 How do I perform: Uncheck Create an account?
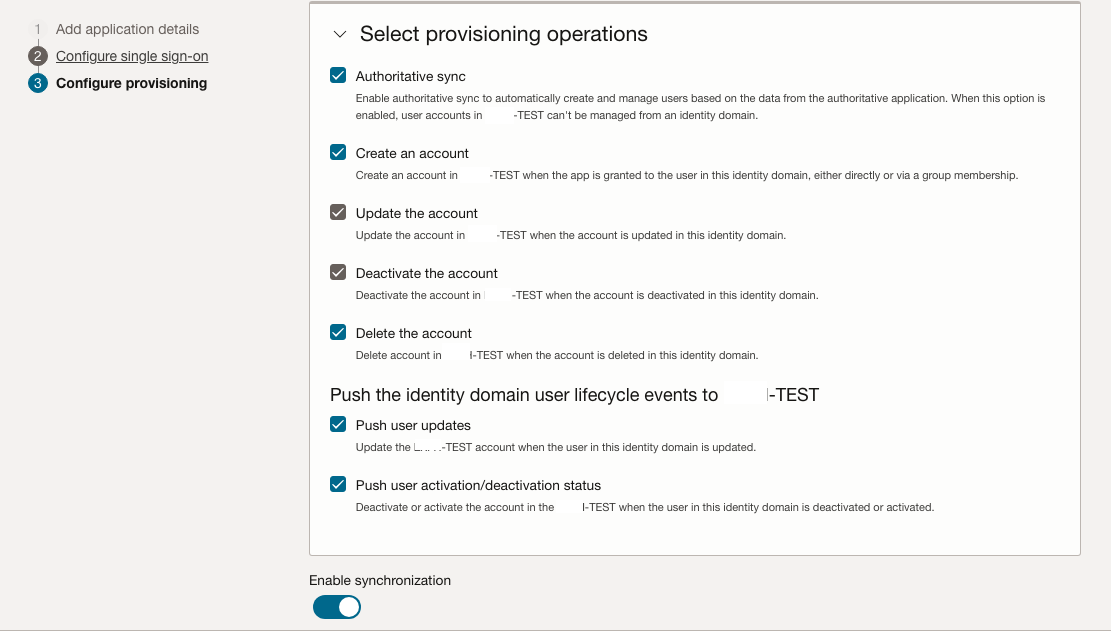click(337, 152)
